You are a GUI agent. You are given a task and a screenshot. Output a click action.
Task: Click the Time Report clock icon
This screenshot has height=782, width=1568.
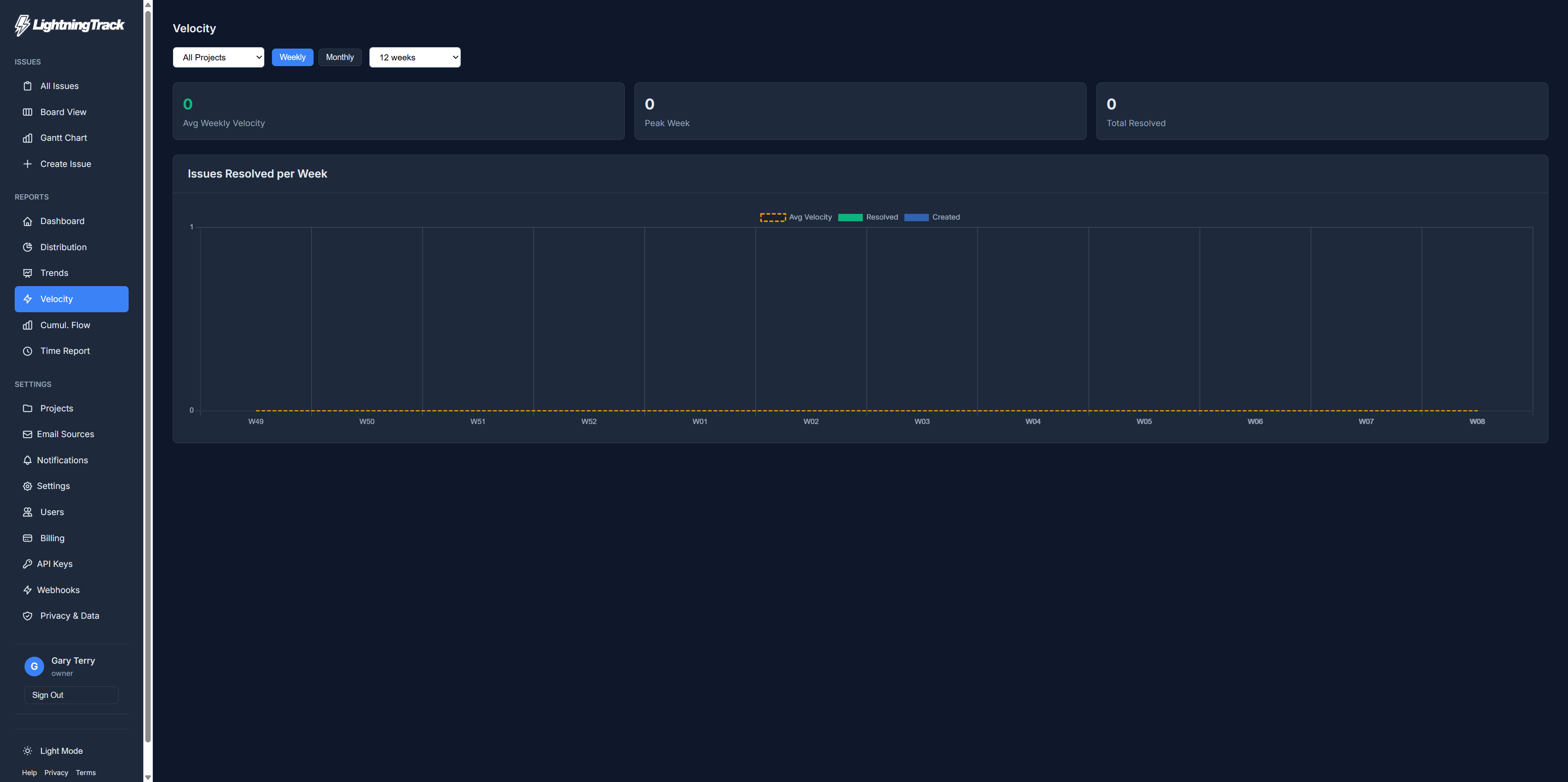pos(27,351)
